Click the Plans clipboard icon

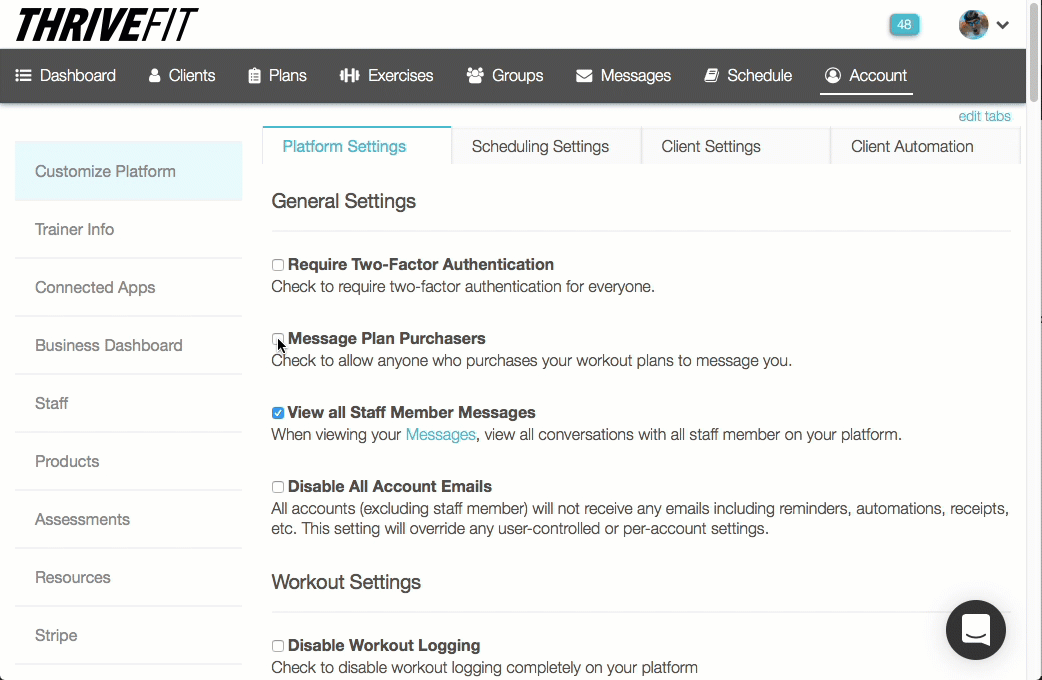coord(254,76)
